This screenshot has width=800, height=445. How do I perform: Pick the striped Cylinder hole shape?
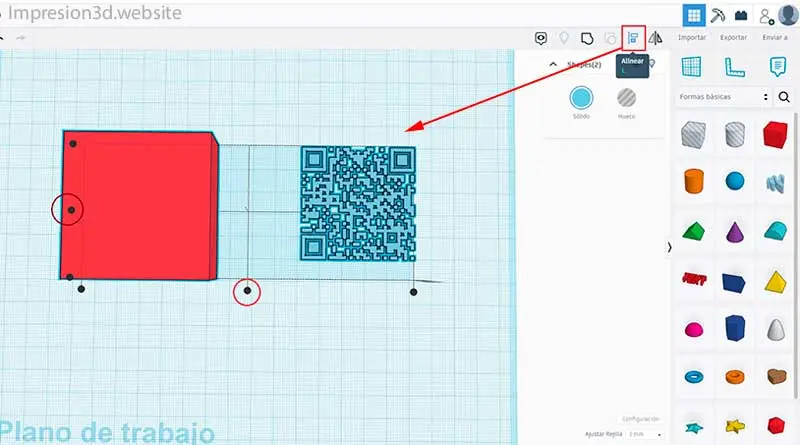pyautogui.click(x=735, y=134)
